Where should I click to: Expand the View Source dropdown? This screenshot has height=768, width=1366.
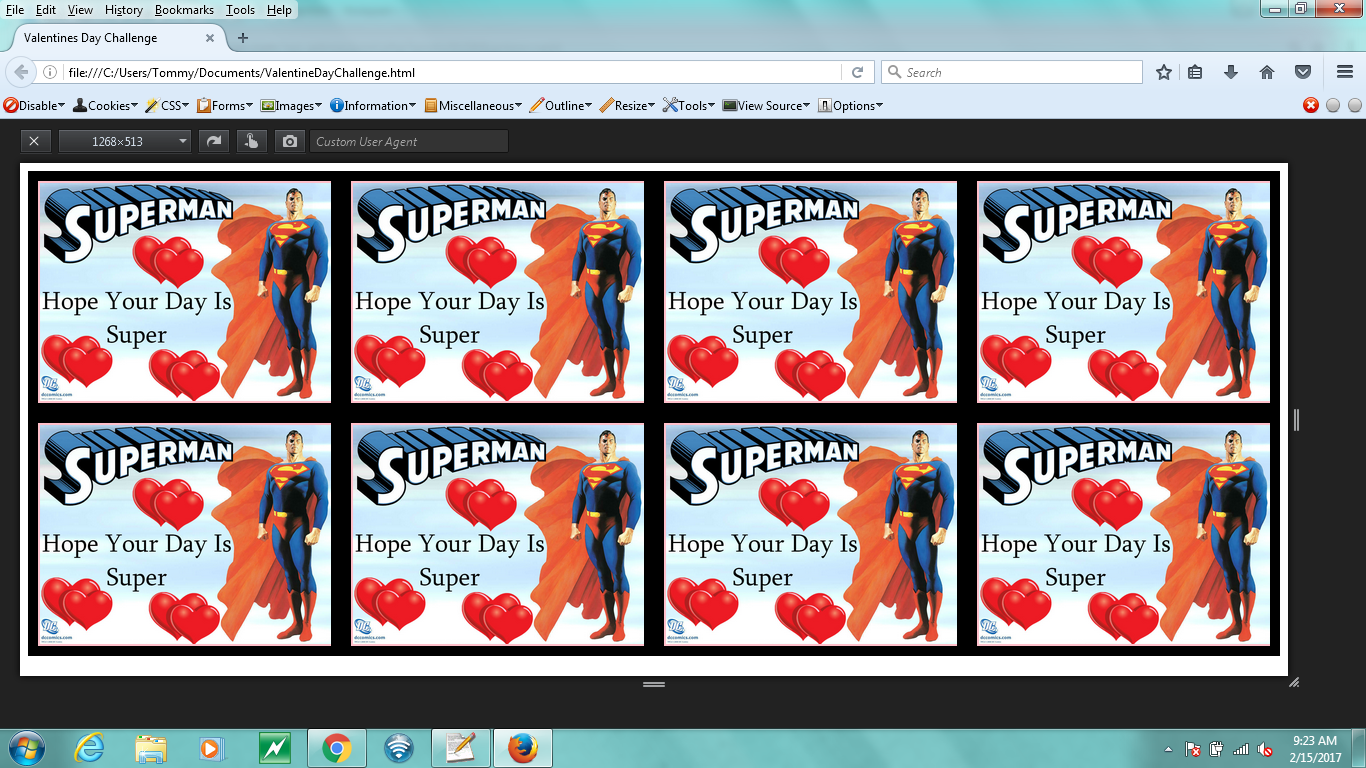tap(766, 105)
